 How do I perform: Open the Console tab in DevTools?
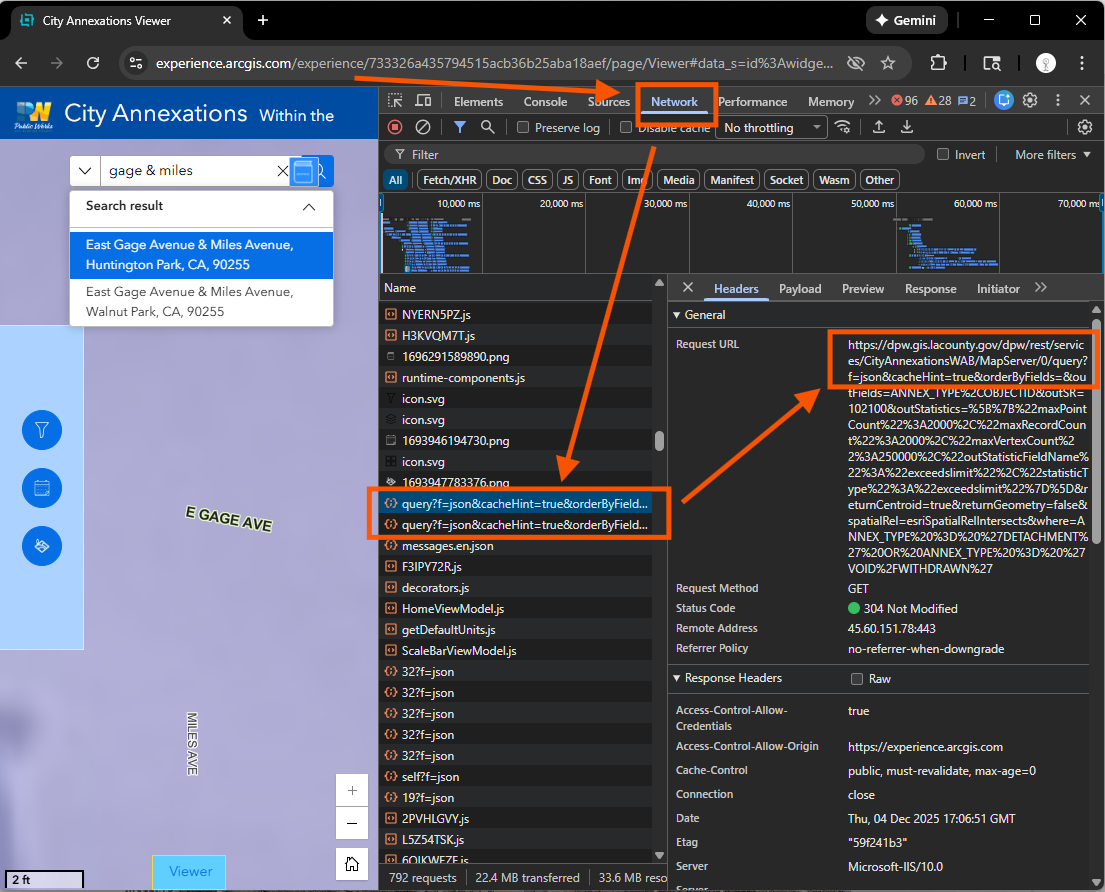tap(545, 102)
